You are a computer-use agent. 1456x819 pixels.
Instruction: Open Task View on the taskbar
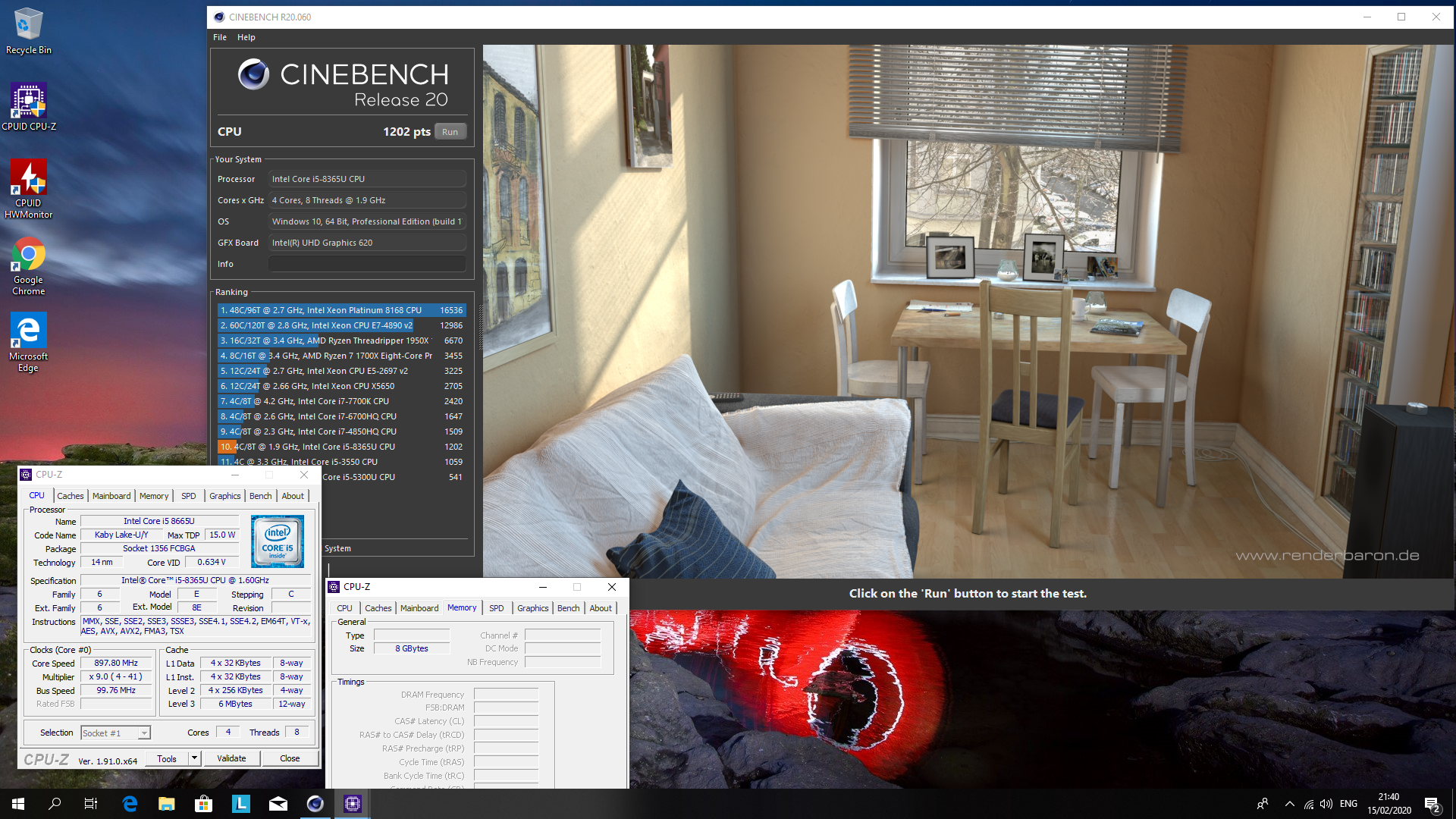91,804
